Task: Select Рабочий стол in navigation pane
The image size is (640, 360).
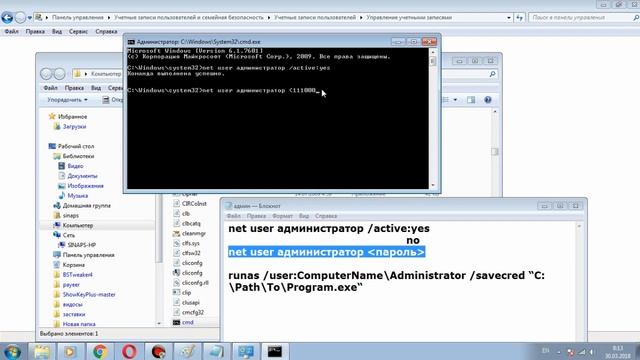Action: [x=76, y=146]
